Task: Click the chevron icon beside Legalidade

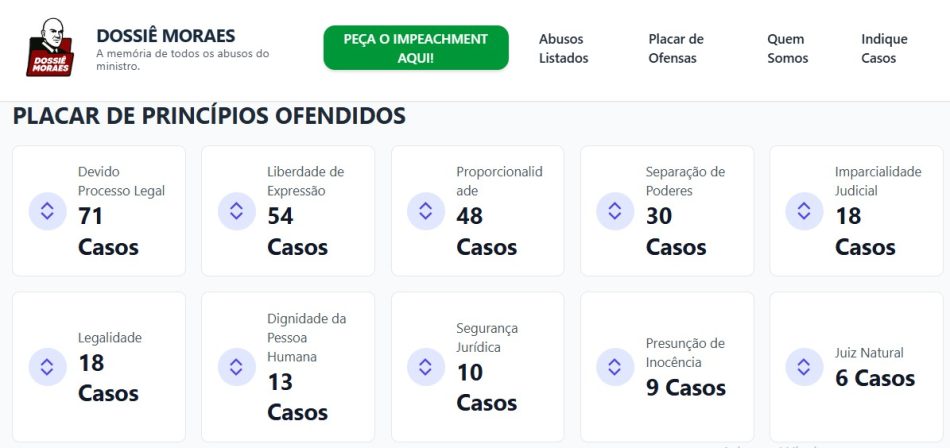Action: pyautogui.click(x=47, y=367)
